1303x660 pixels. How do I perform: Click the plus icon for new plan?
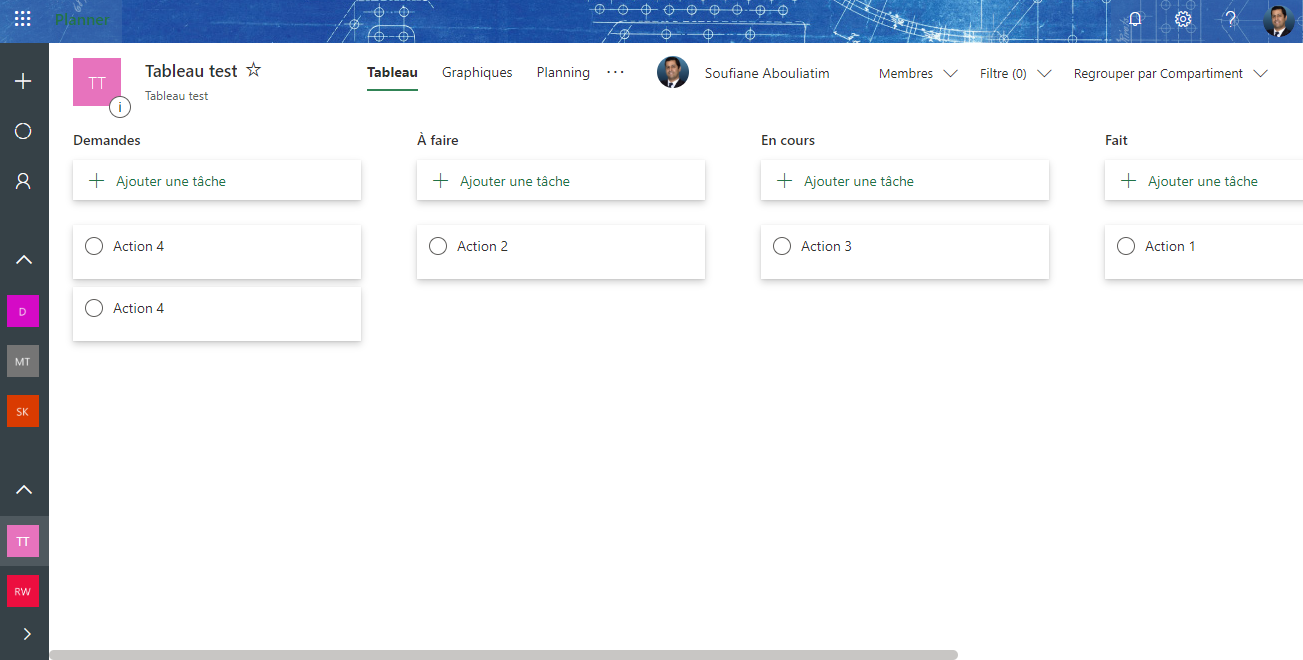[24, 81]
